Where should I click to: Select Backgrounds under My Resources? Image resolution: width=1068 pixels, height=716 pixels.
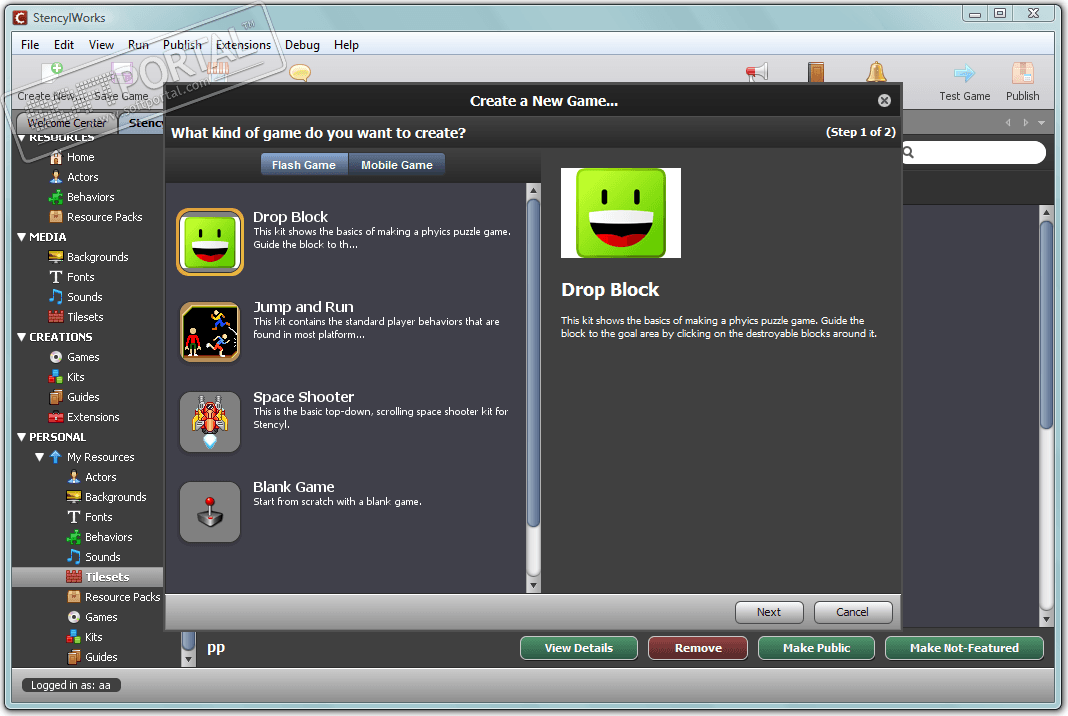click(x=115, y=497)
